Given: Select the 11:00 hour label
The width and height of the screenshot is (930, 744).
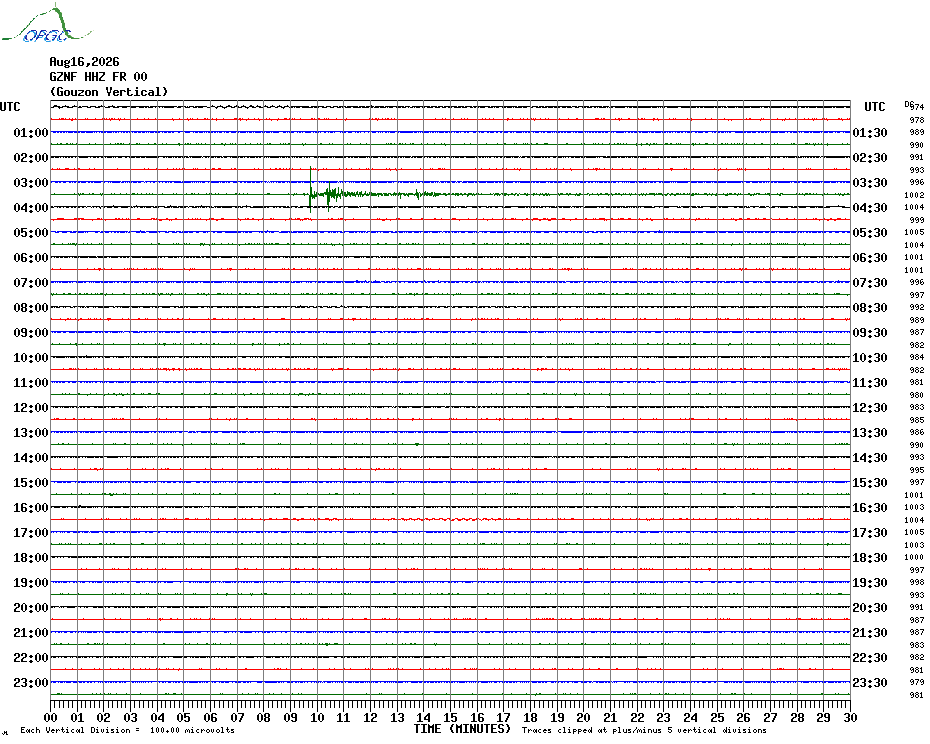Looking at the screenshot, I should click(31, 383).
